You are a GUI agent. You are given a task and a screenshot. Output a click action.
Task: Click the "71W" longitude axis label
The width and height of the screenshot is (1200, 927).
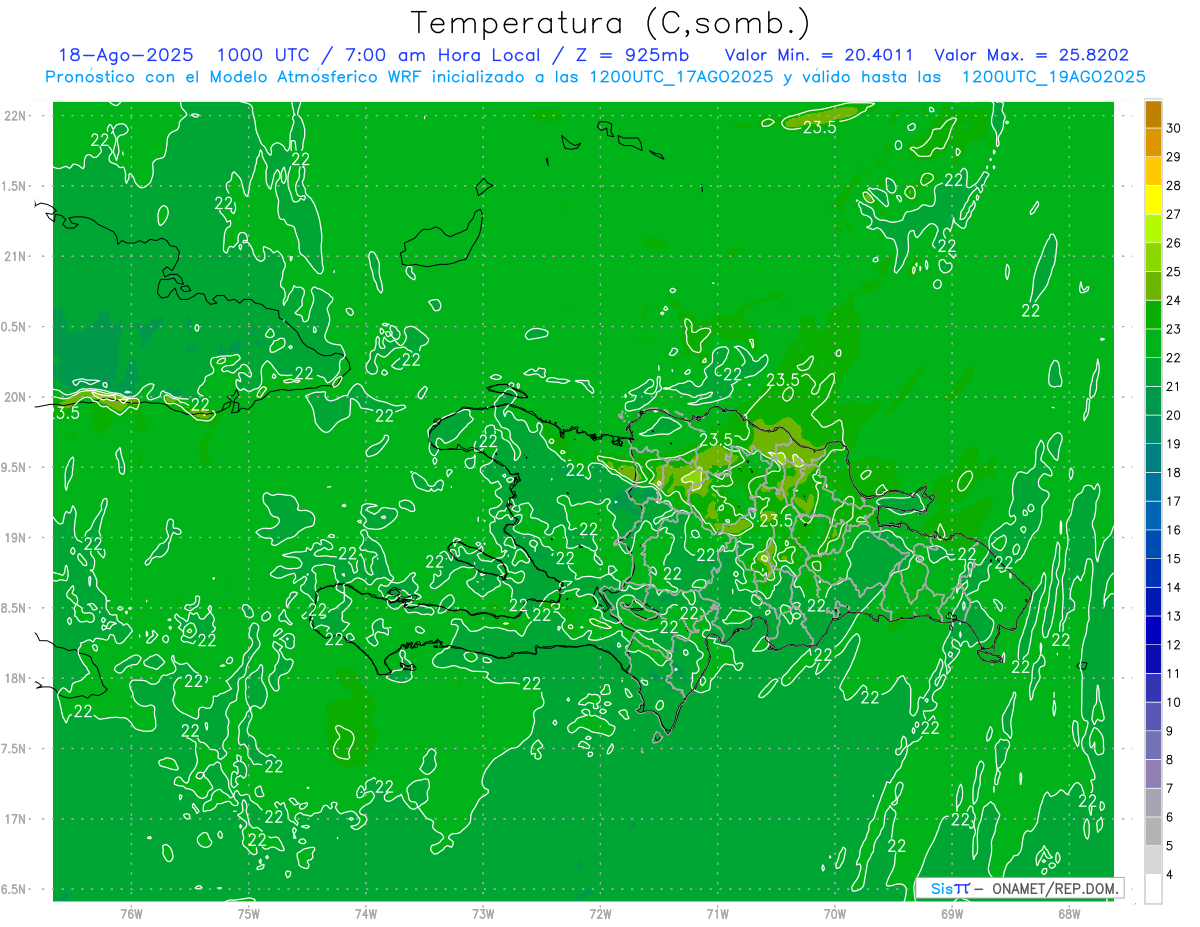point(717,914)
